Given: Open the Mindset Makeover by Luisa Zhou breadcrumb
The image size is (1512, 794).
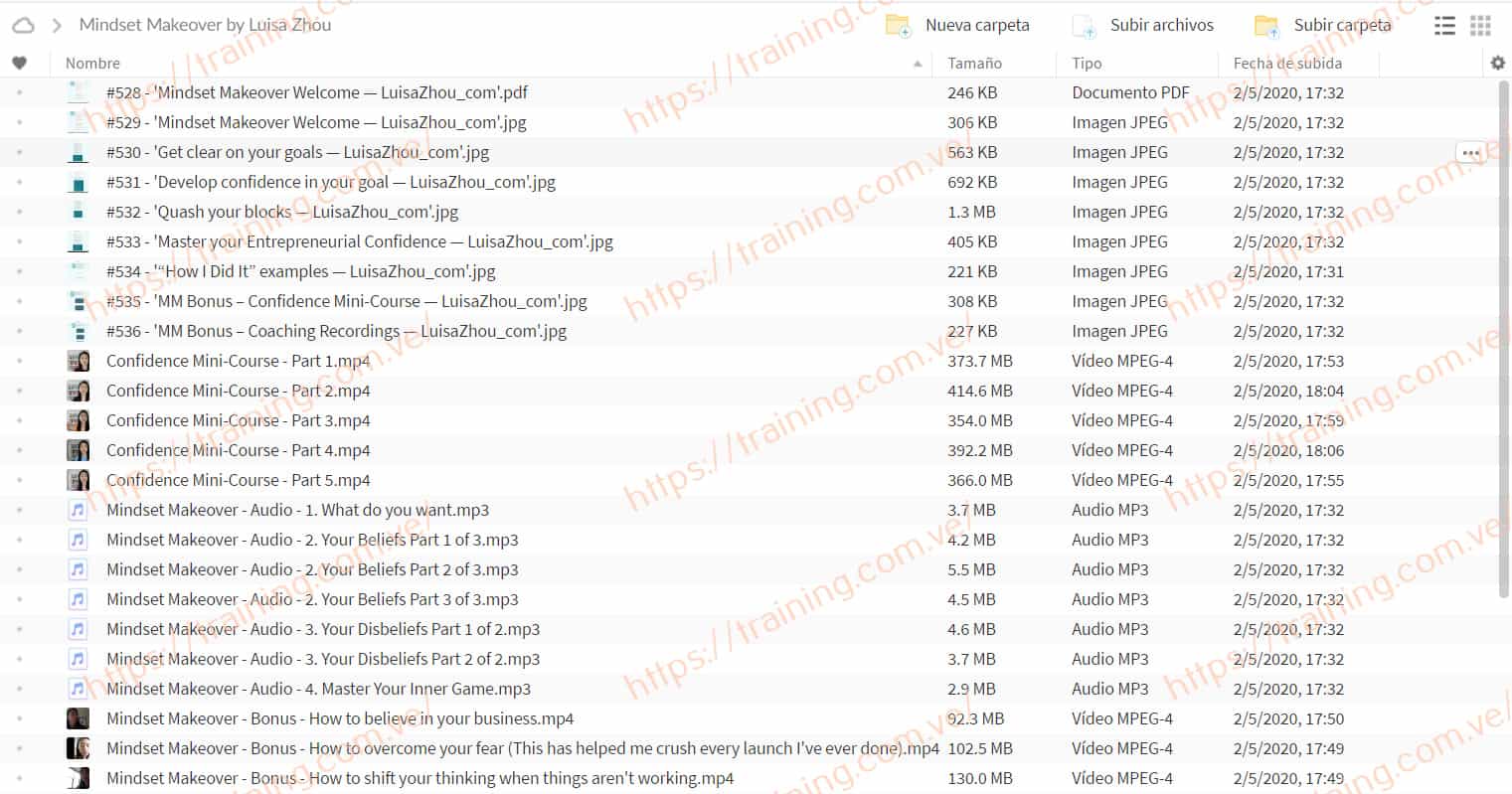Looking at the screenshot, I should 205,25.
